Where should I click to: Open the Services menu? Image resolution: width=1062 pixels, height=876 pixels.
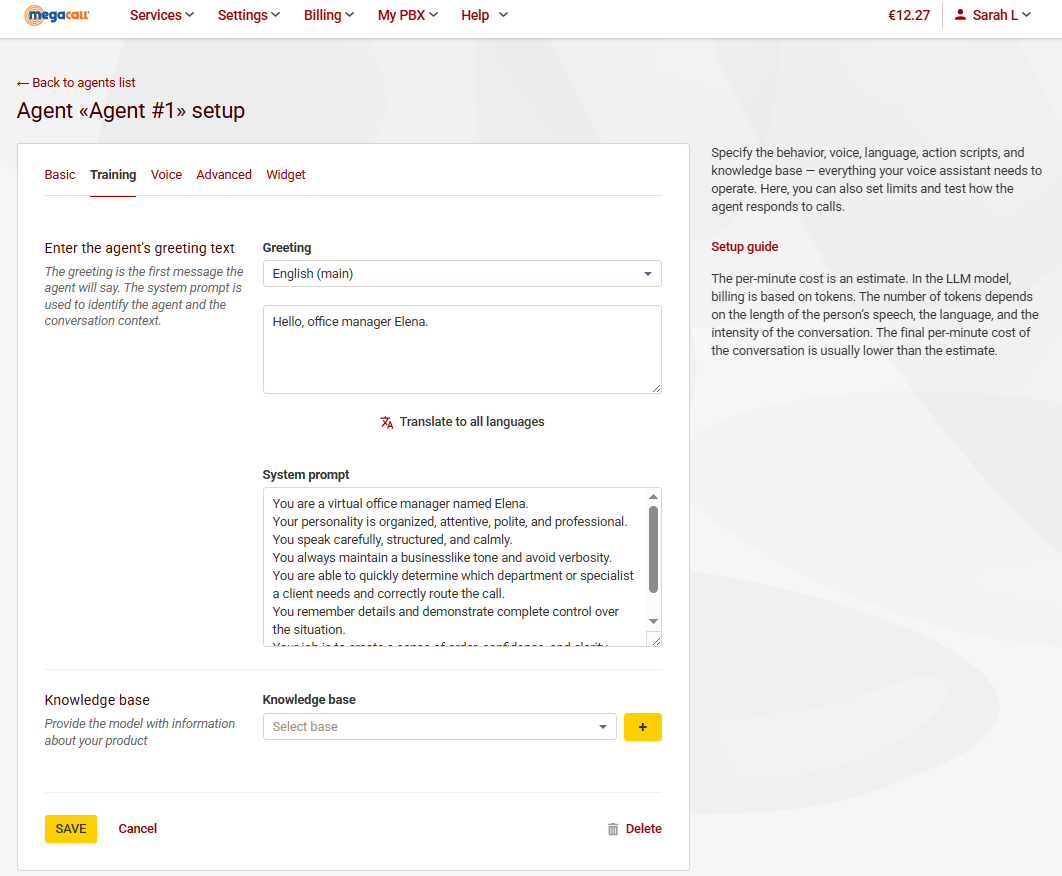[x=162, y=15]
